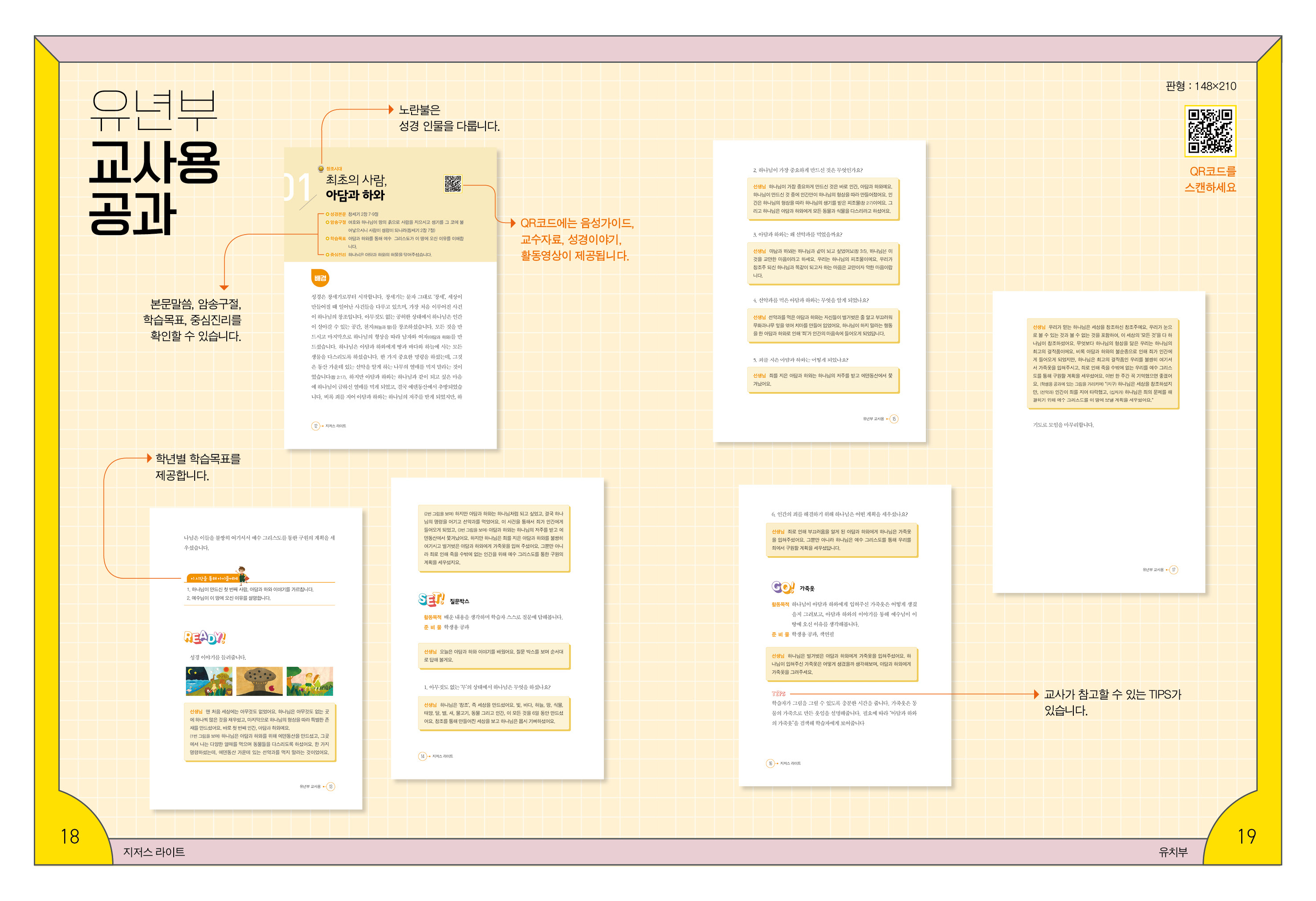Click the small QR code beside 아담과 하와 title

click(452, 184)
